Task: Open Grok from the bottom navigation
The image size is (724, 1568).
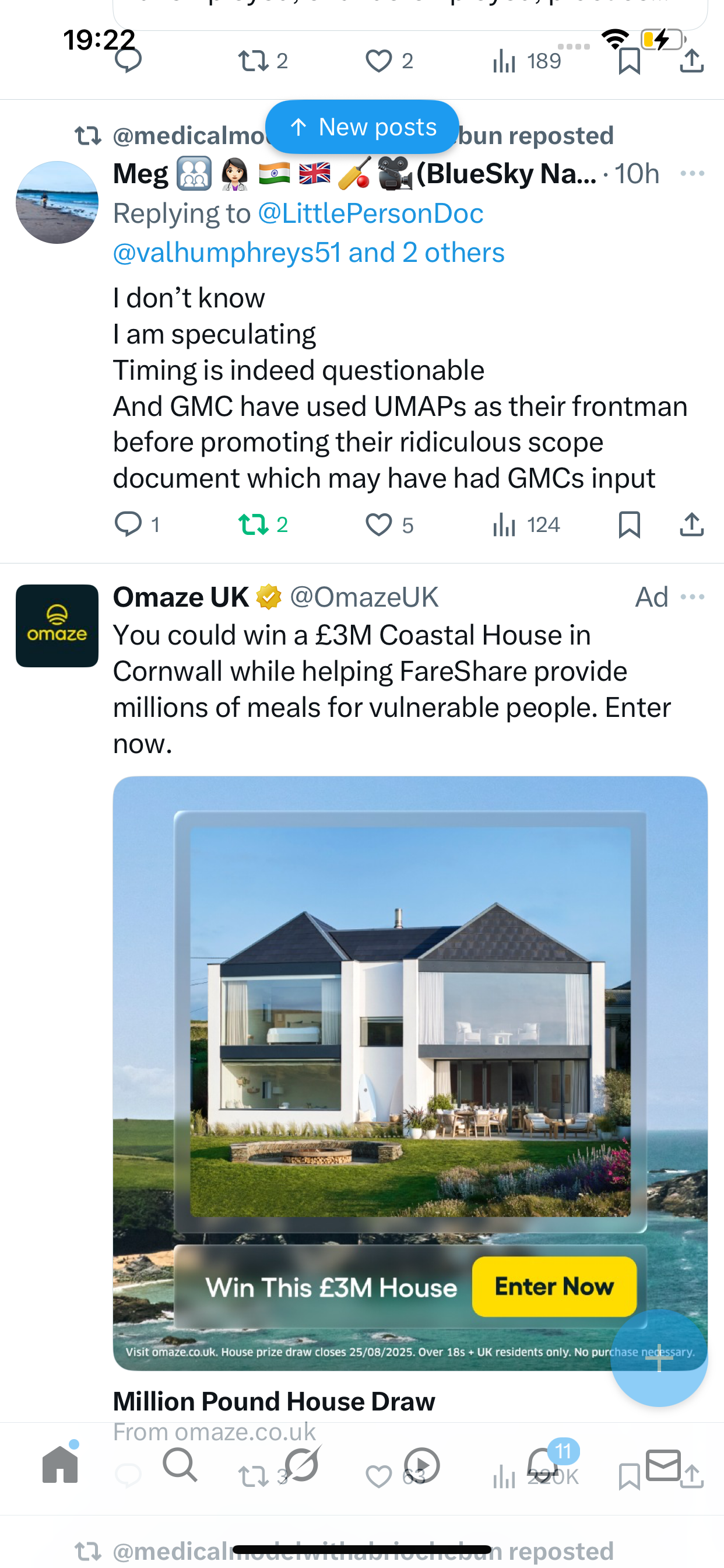Action: pyautogui.click(x=302, y=1465)
